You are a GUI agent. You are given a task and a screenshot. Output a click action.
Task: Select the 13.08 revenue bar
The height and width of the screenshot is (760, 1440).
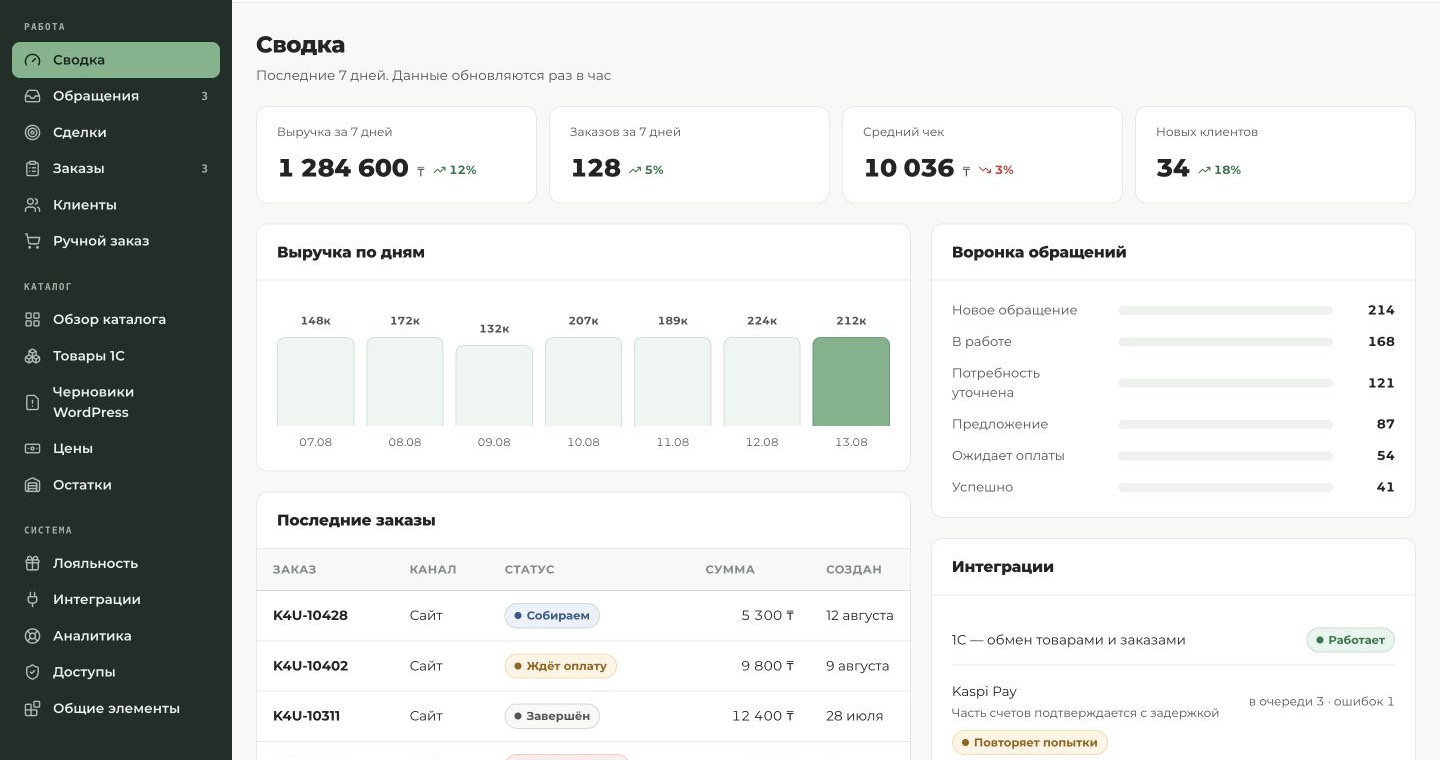pos(851,382)
